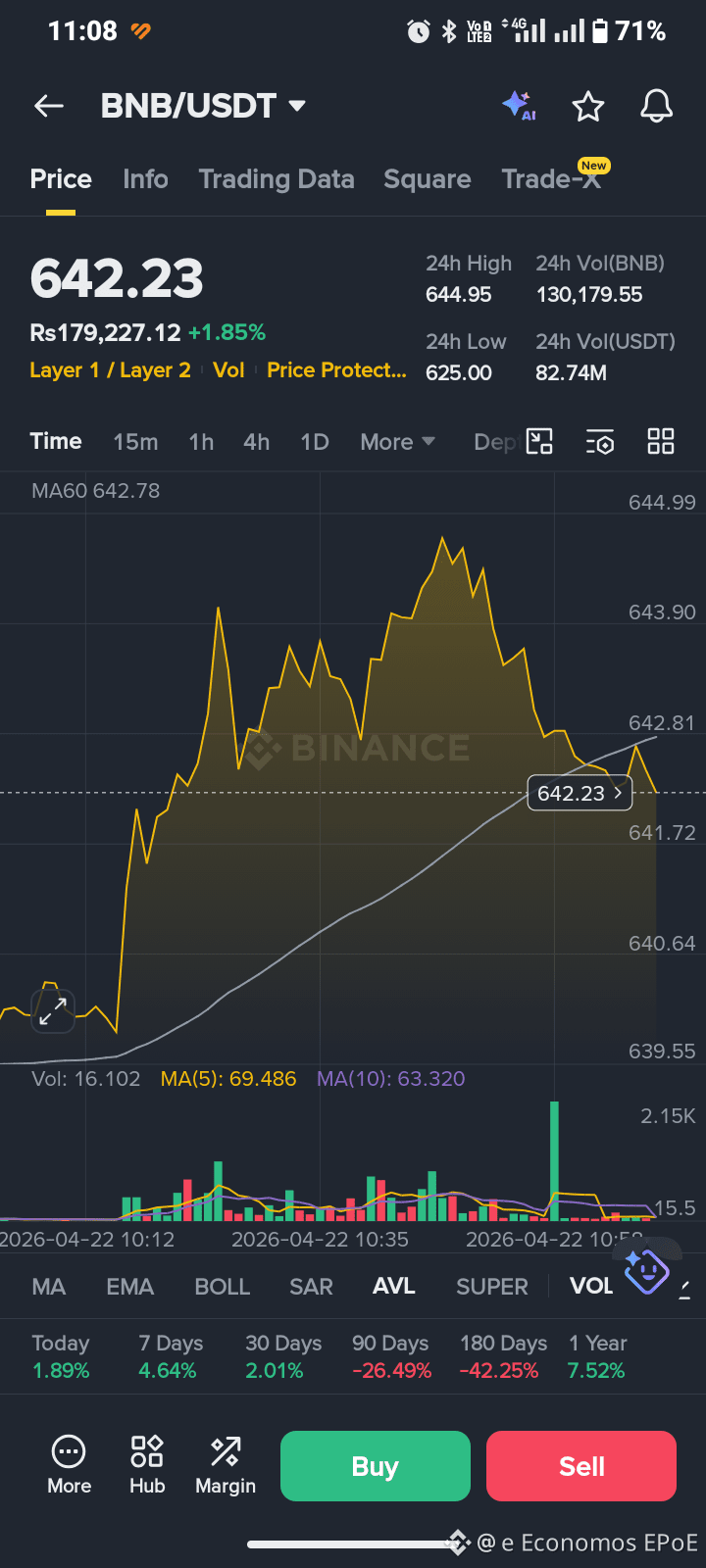Toggle the AVL indicator

tap(394, 1287)
